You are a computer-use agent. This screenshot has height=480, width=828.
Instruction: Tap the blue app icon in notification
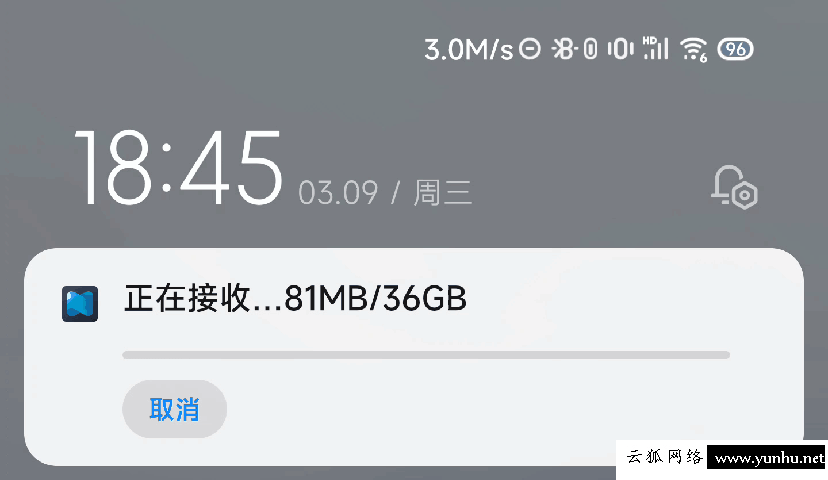coord(80,304)
